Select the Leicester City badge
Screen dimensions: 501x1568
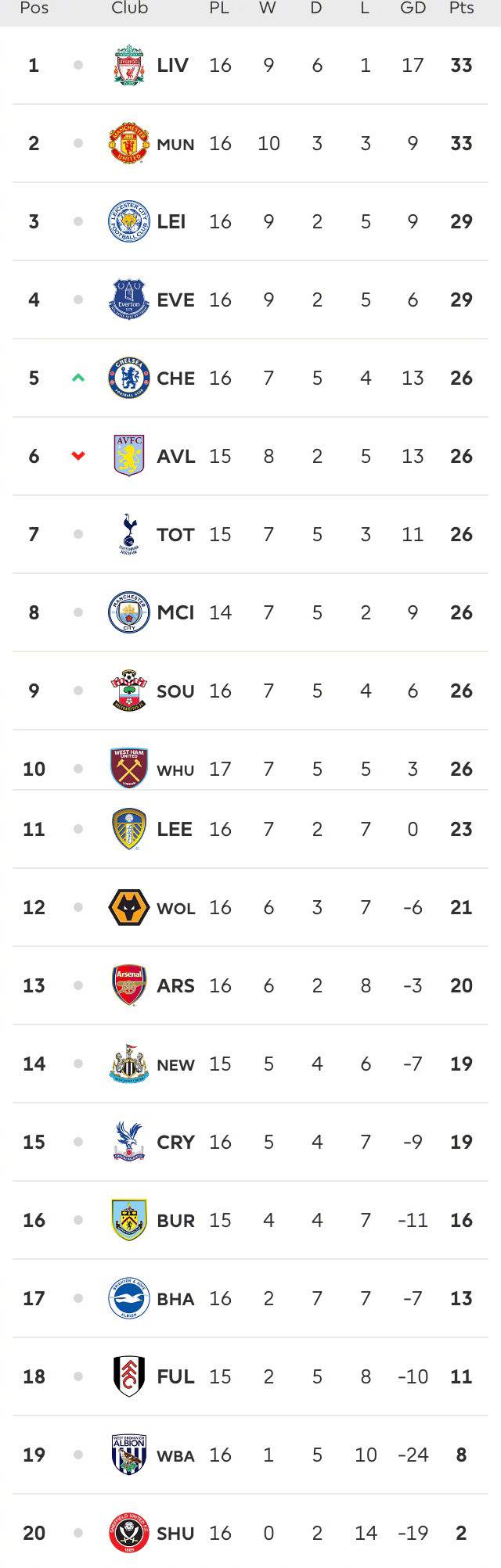point(128,221)
